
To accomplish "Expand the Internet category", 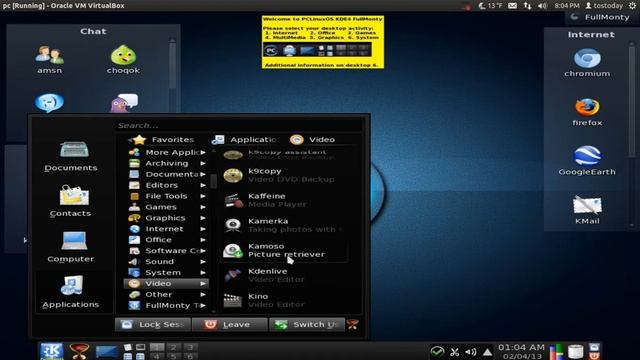I will [167, 229].
